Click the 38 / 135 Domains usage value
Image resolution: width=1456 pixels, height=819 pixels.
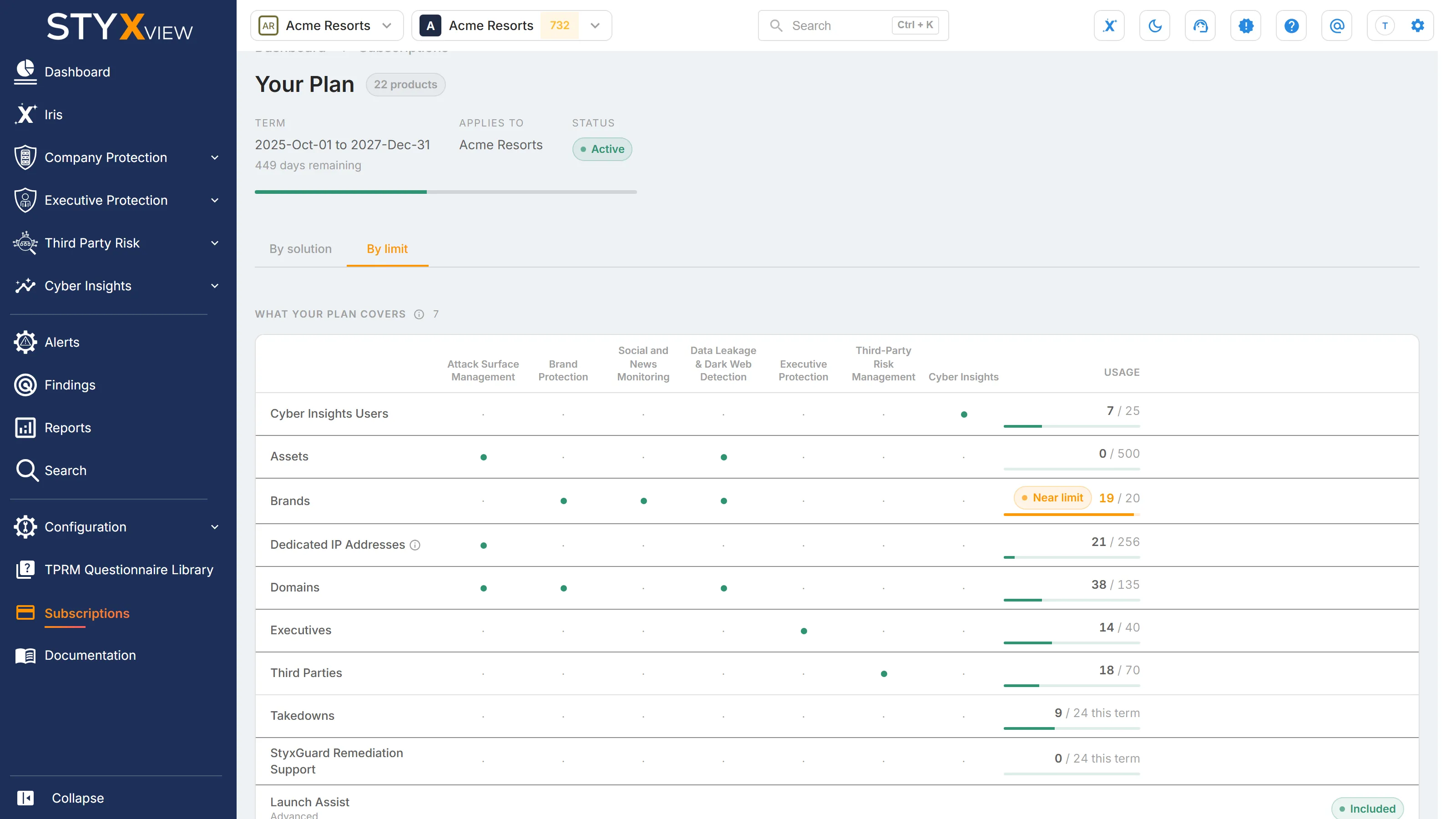click(x=1115, y=584)
